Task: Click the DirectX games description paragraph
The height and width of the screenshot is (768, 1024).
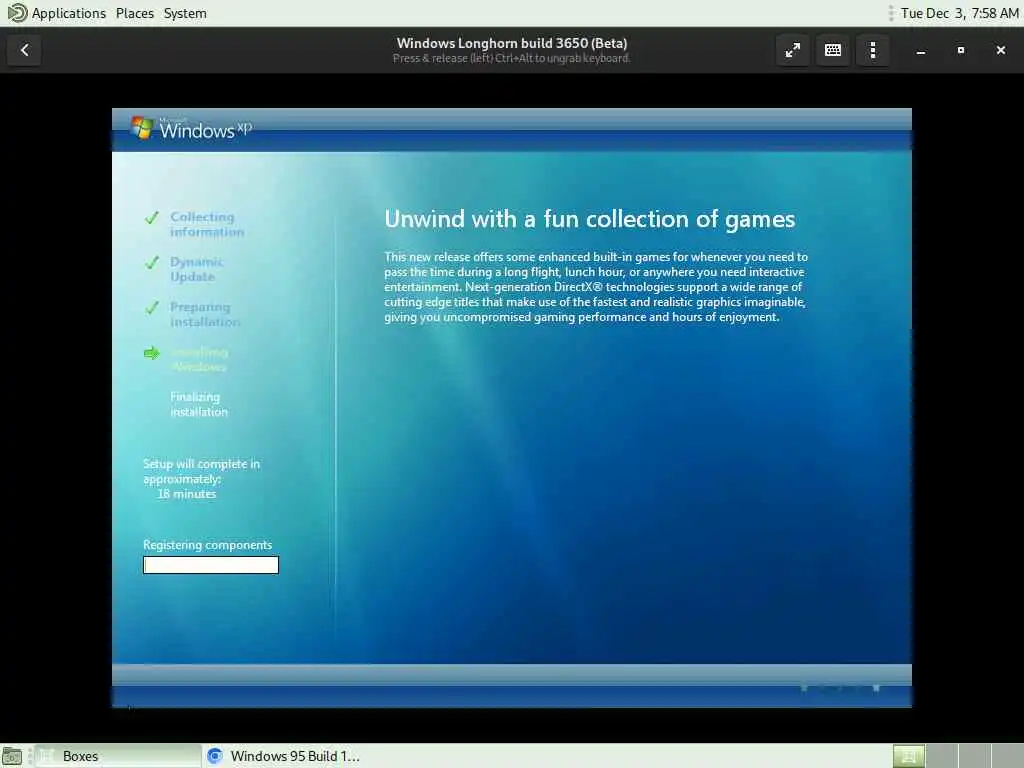Action: [596, 287]
